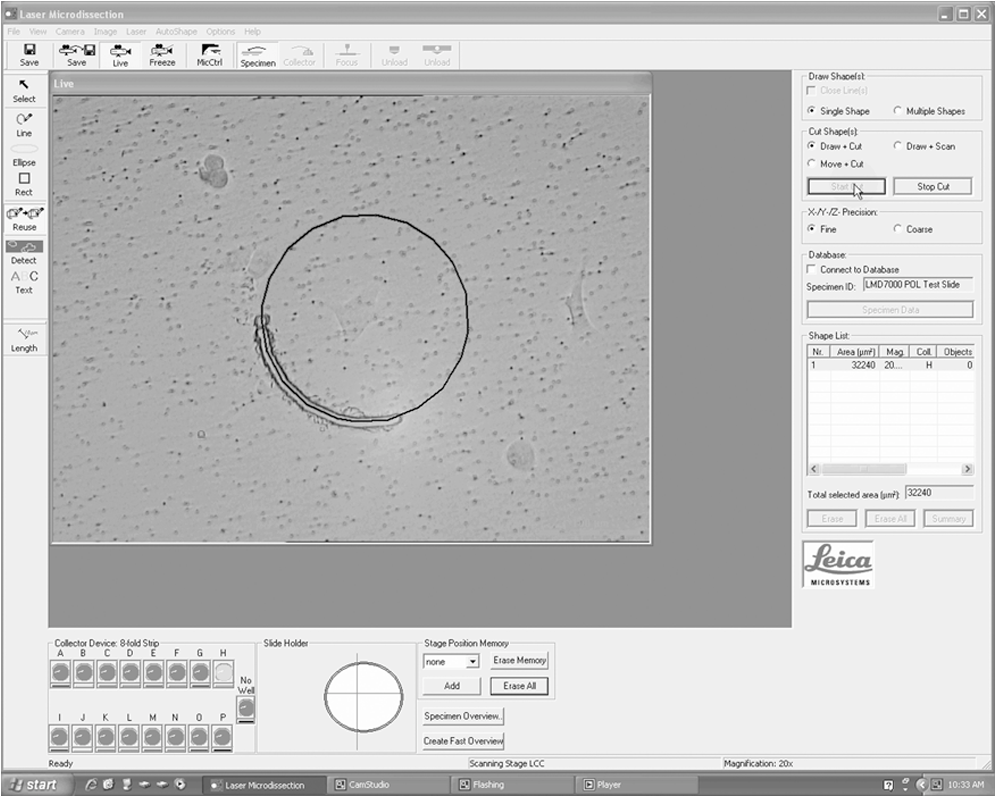Freeze the camera image
996x797 pixels.
162,55
